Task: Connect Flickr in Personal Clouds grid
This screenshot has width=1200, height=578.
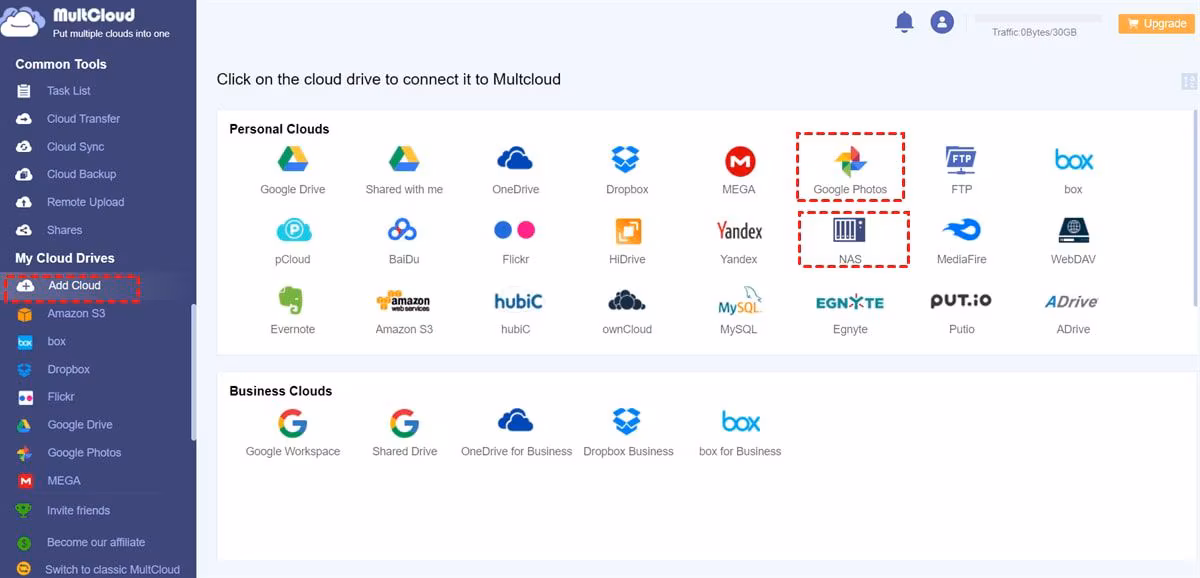Action: (515, 230)
